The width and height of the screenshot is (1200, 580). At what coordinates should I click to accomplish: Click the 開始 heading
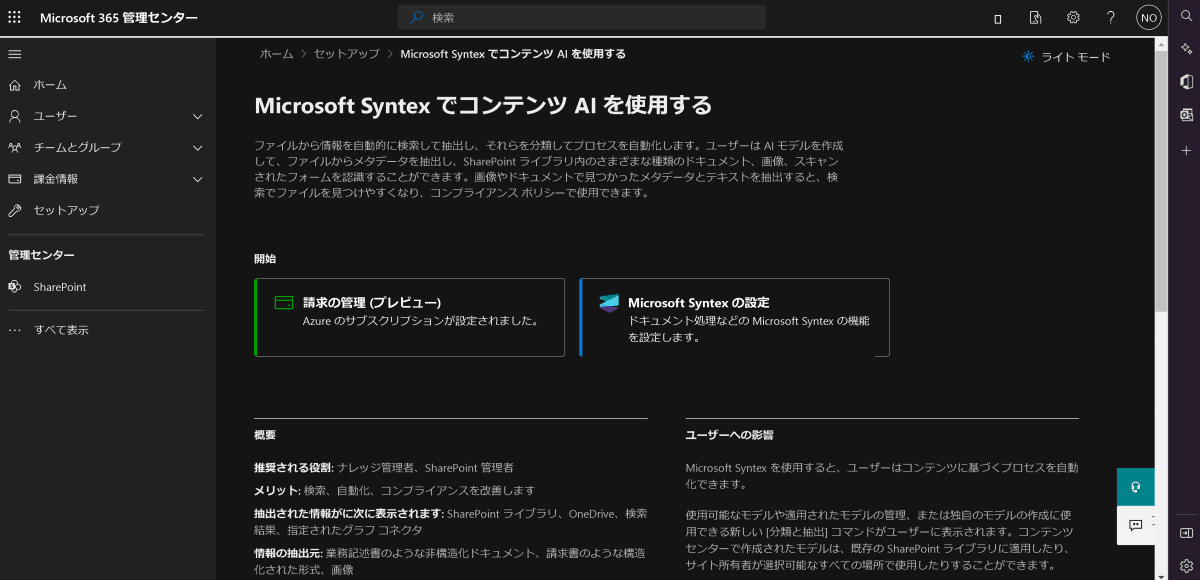pos(265,259)
